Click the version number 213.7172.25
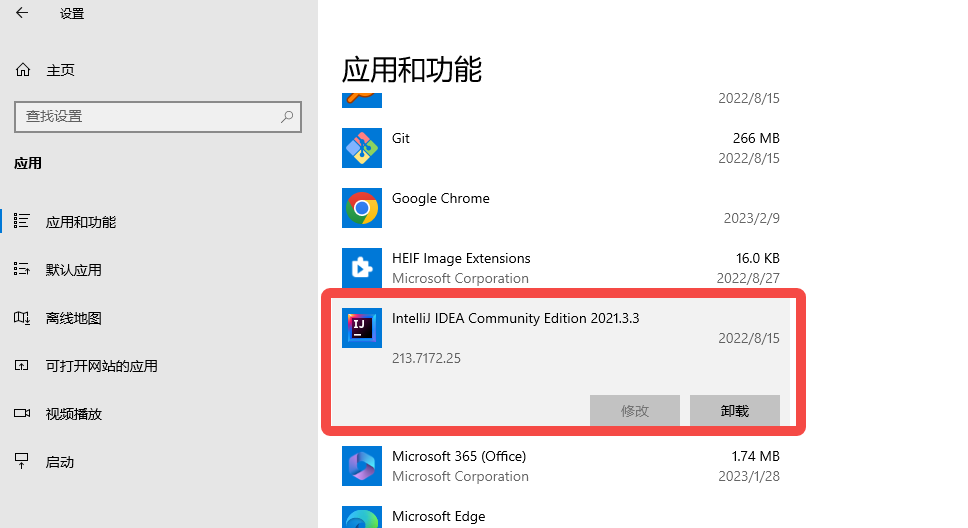This screenshot has width=968, height=528. (426, 358)
